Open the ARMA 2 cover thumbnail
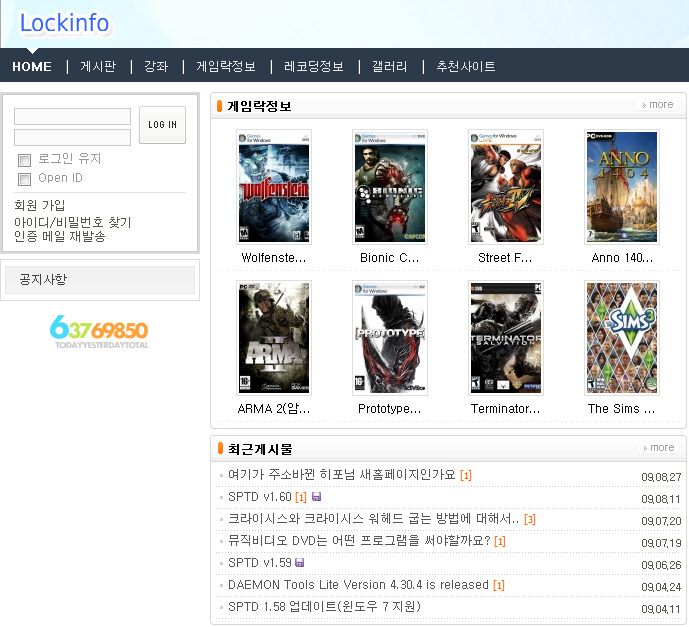This screenshot has height=627, width=689. pos(274,338)
